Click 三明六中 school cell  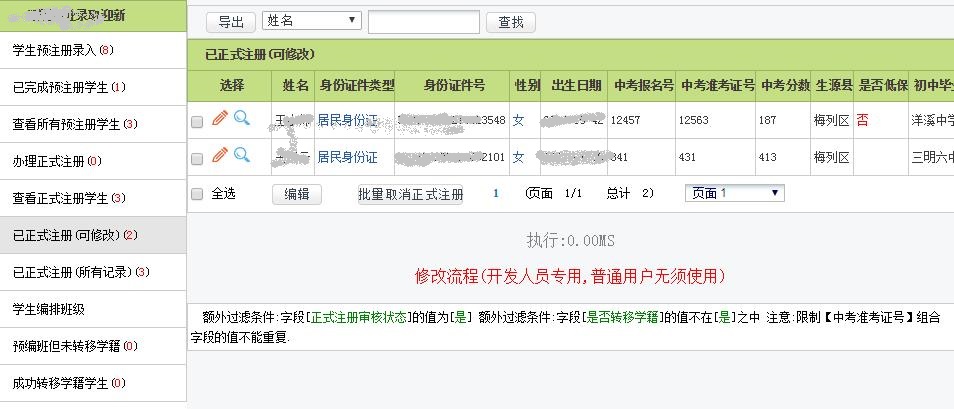pos(932,158)
